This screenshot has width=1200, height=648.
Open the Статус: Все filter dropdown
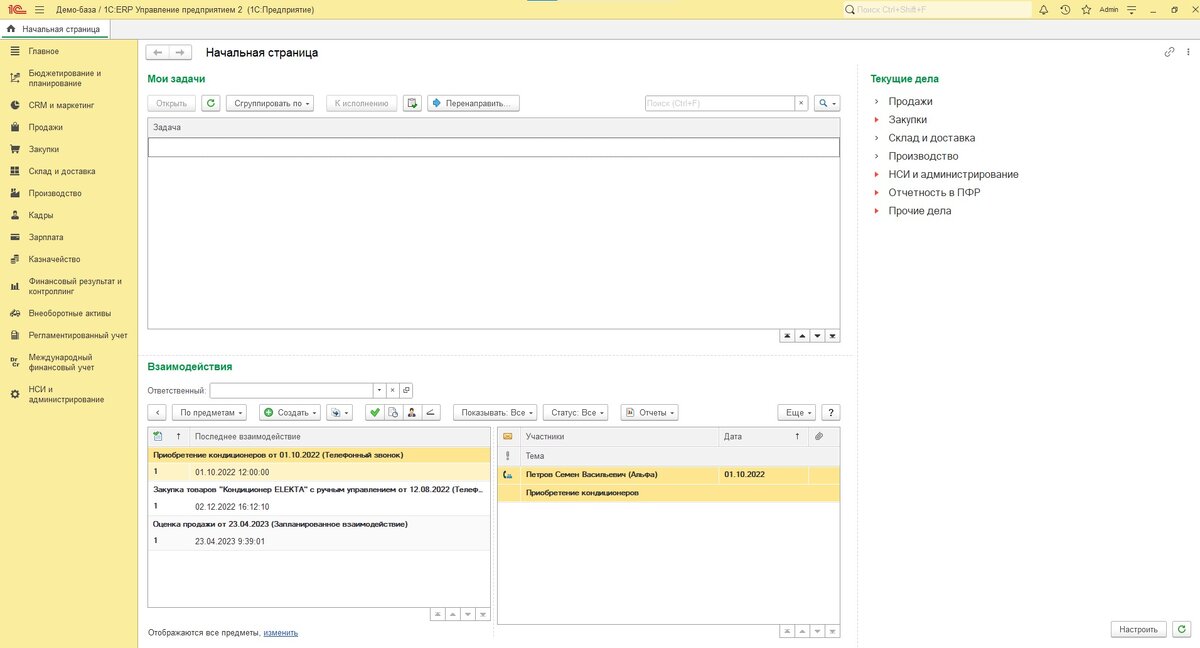[577, 412]
